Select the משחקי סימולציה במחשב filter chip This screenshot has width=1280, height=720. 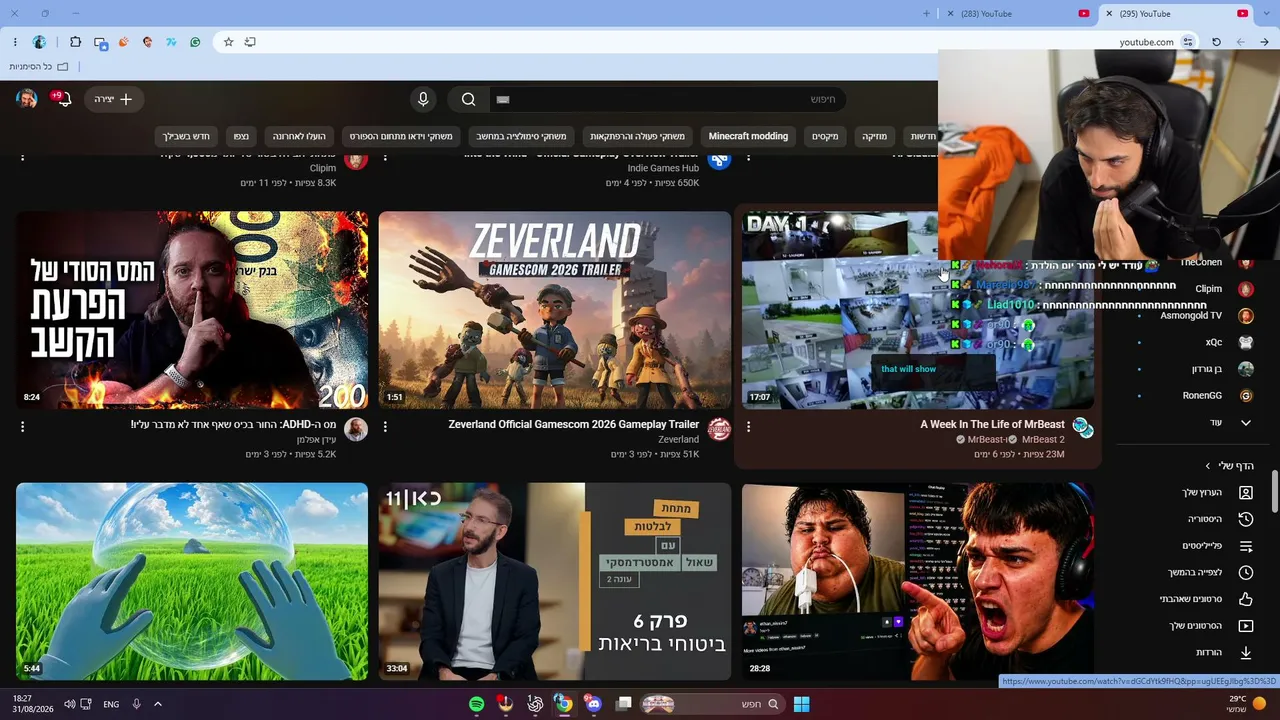521,136
